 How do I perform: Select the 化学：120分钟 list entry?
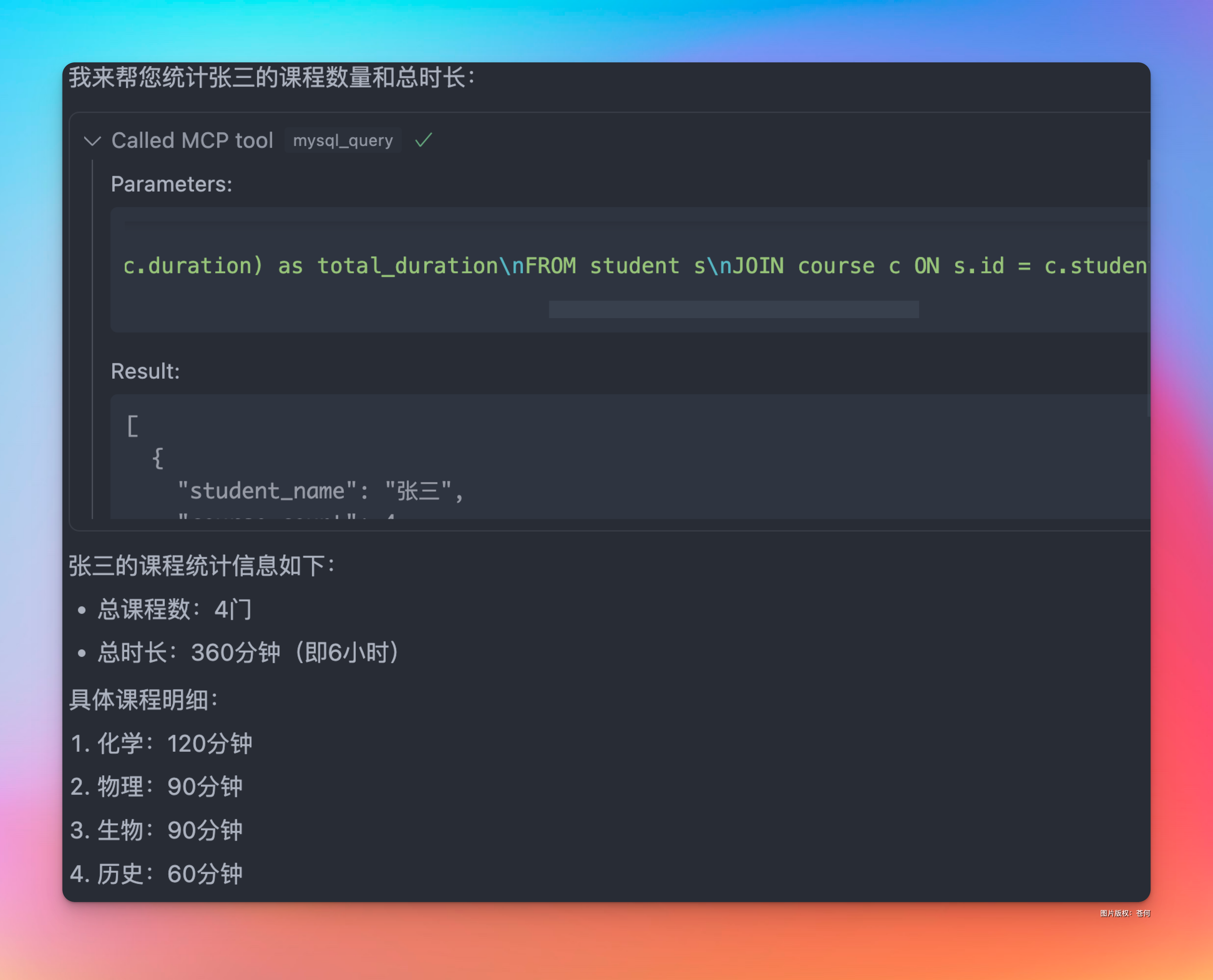163,744
